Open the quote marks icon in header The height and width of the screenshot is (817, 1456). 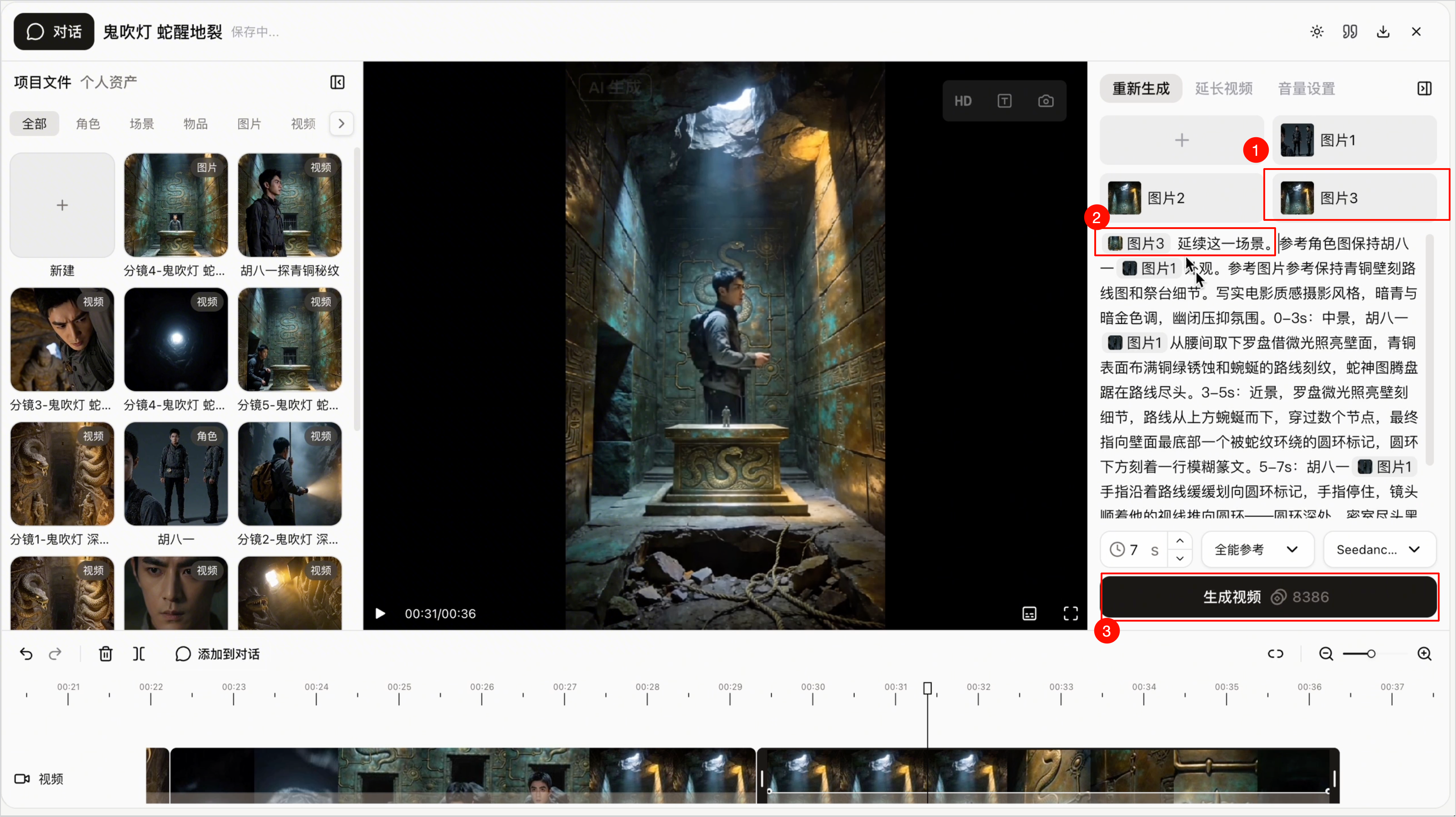pos(1350,32)
